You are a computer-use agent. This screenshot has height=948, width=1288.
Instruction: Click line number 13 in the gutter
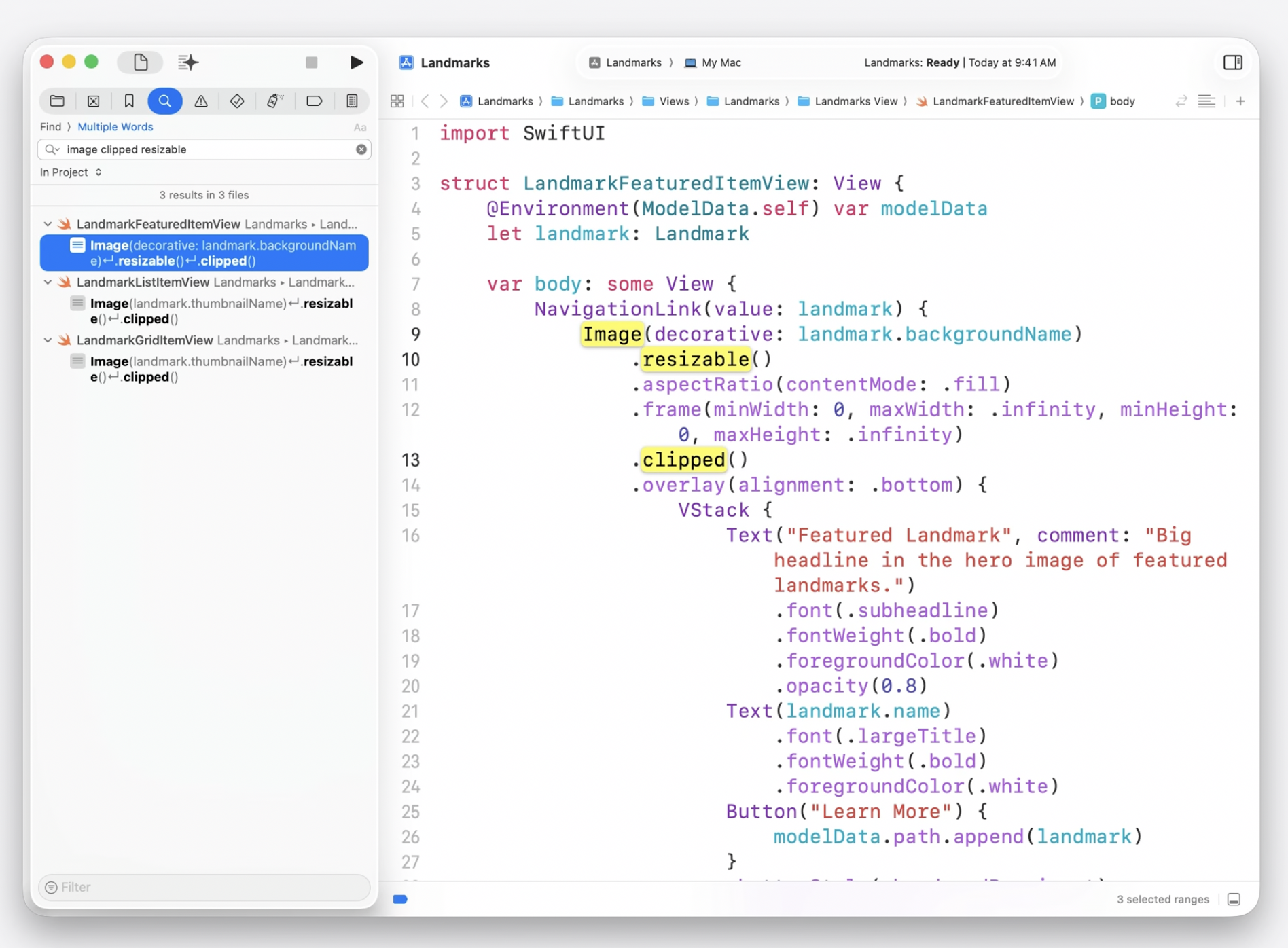[411, 460]
